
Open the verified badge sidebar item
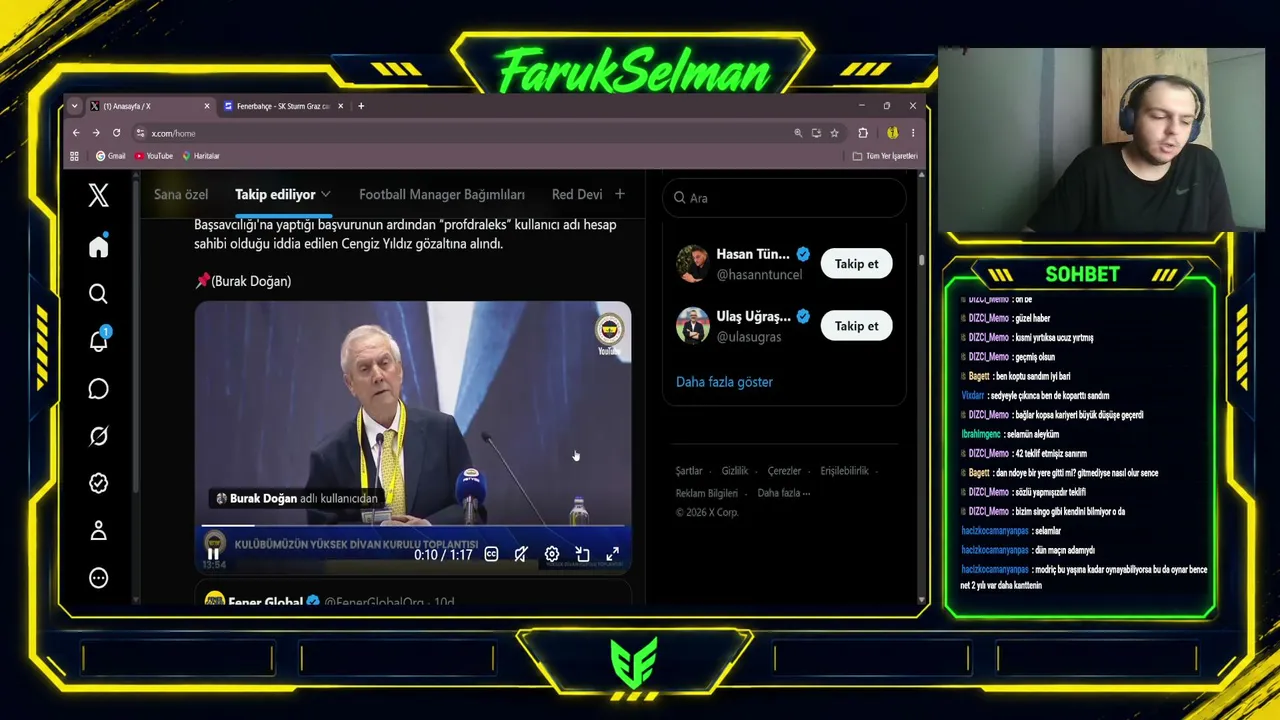click(x=98, y=483)
